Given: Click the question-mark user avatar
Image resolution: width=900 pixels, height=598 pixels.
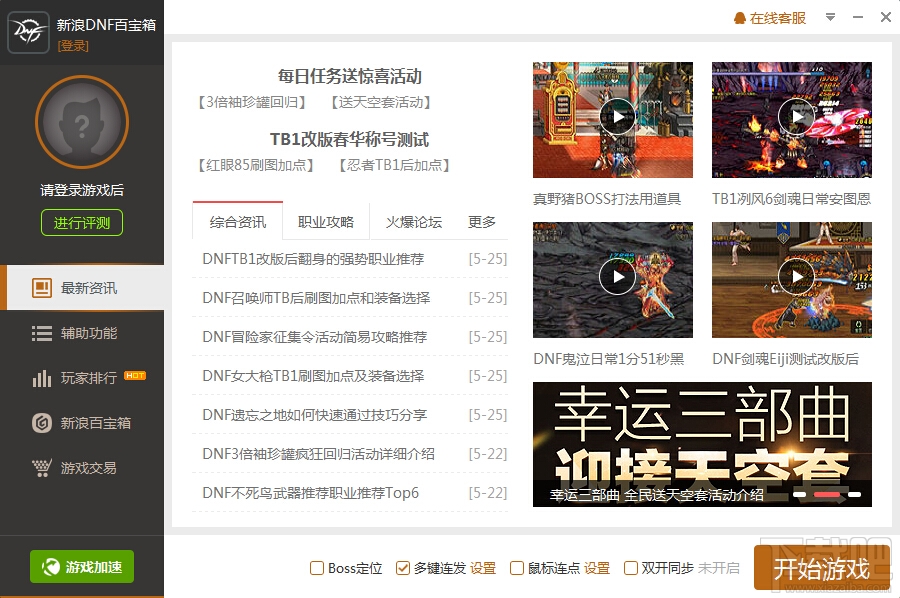Looking at the screenshot, I should (82, 122).
